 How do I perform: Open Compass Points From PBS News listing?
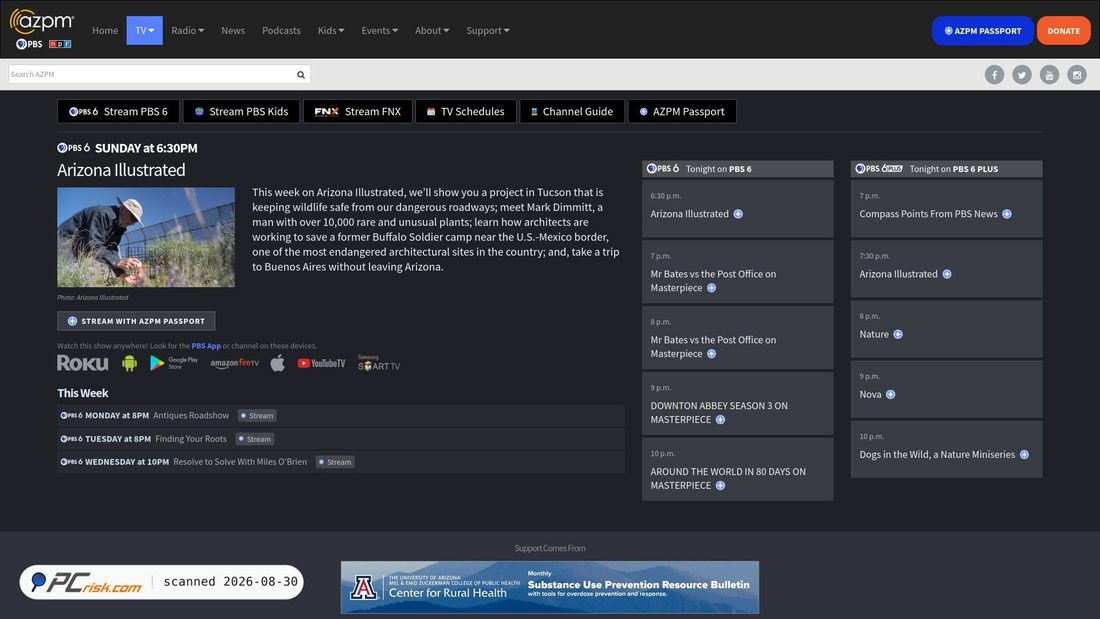tap(928, 214)
